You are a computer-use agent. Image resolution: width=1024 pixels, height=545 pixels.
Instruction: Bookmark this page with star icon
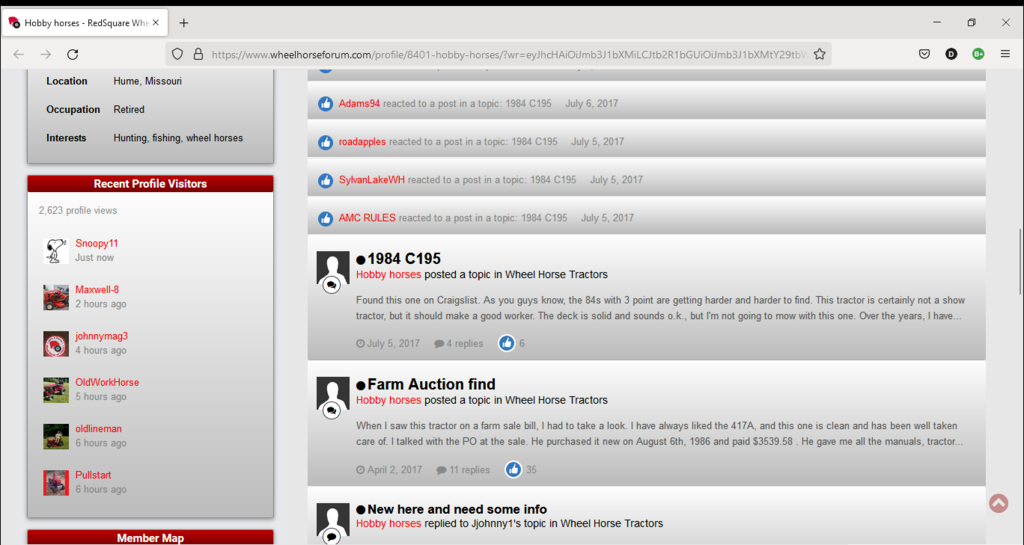[x=819, y=54]
